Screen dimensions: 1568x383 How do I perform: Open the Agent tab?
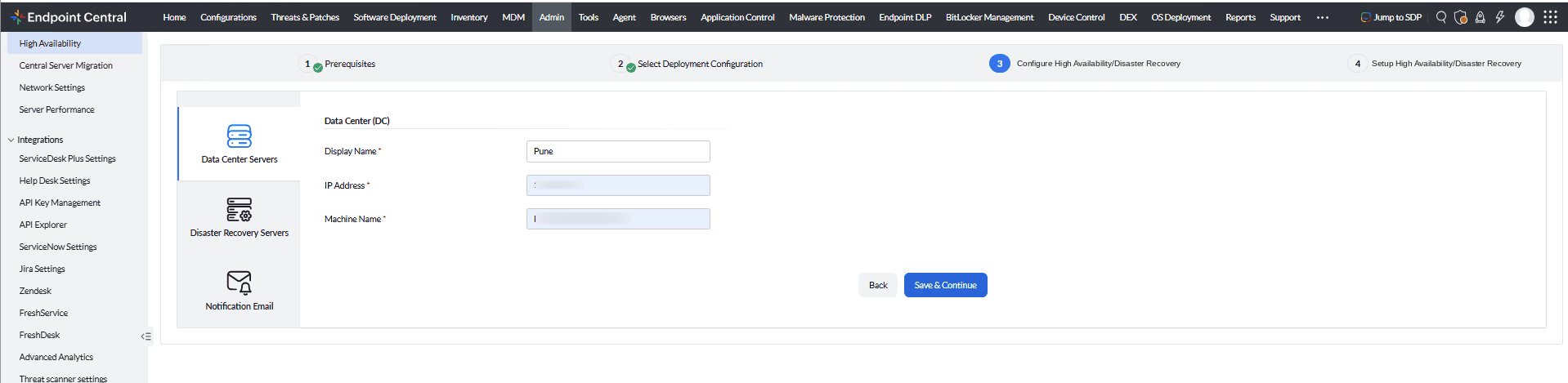624,17
